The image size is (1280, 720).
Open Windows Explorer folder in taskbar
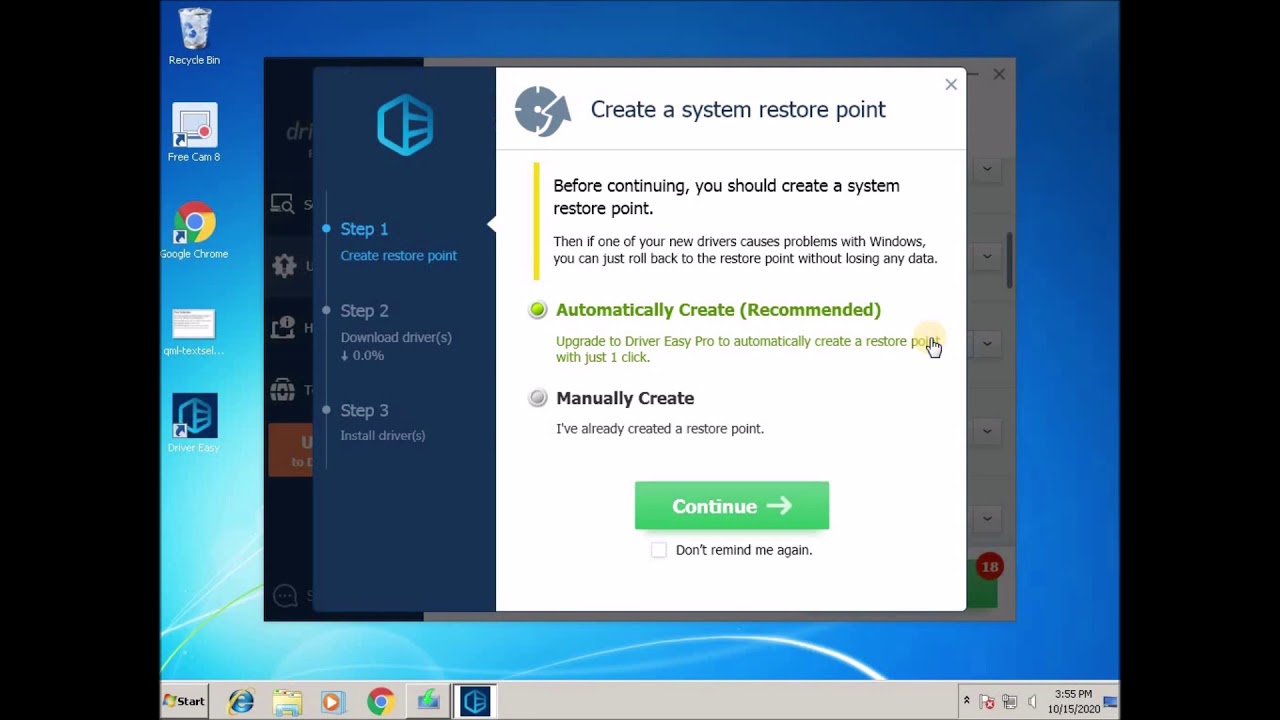click(x=287, y=702)
